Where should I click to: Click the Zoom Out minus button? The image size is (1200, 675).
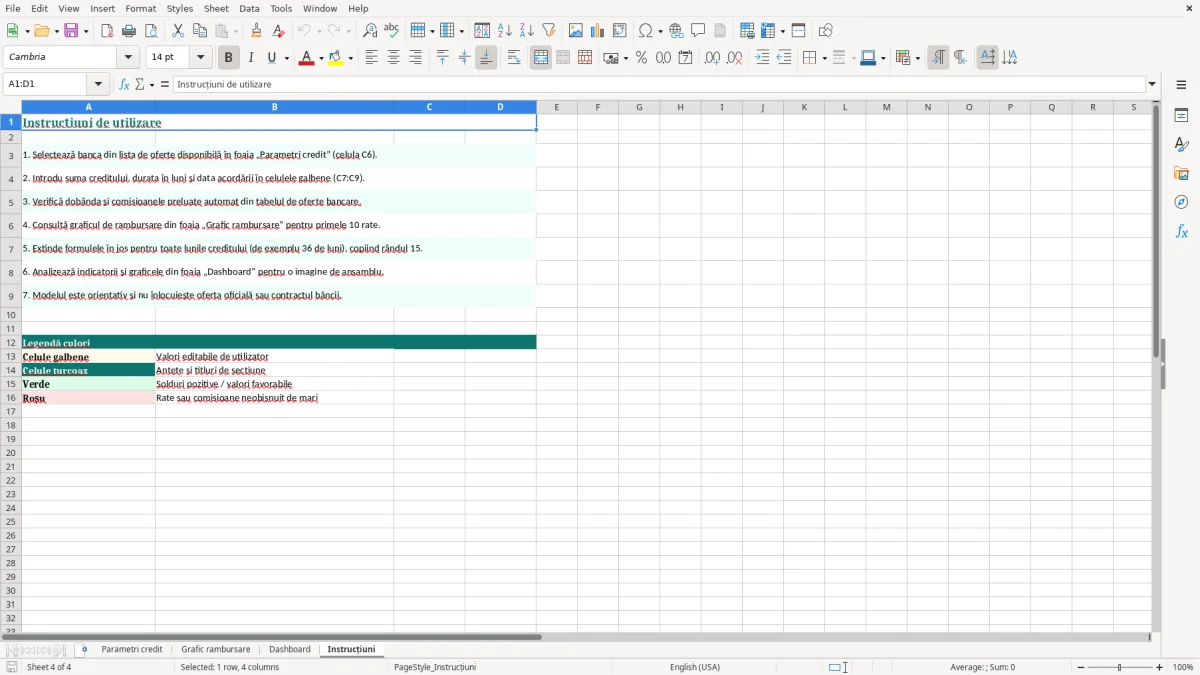point(1081,667)
